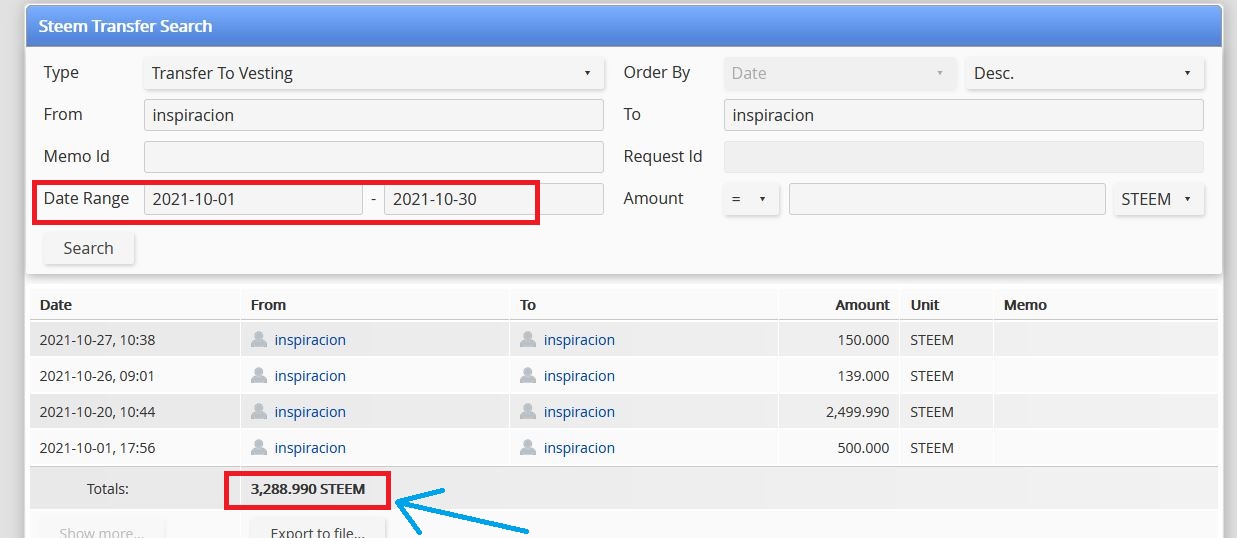This screenshot has width=1237, height=538.
Task: Open To inspiracion link in 2021-10-26 row
Action: [579, 376]
